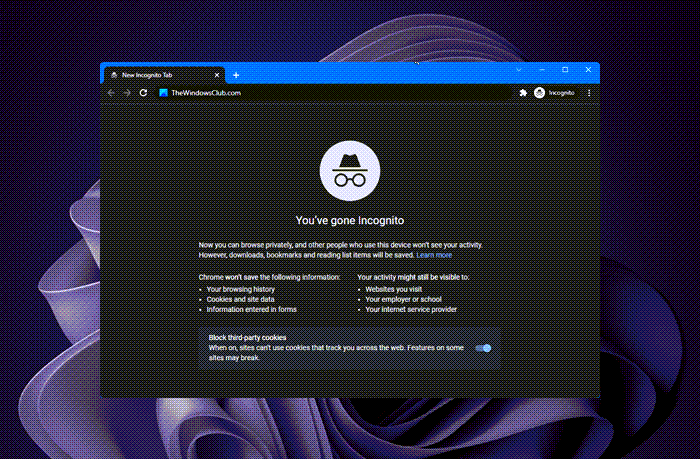This screenshot has height=460, width=700.
Task: Minimize the Chrome window
Action: [x=542, y=70]
